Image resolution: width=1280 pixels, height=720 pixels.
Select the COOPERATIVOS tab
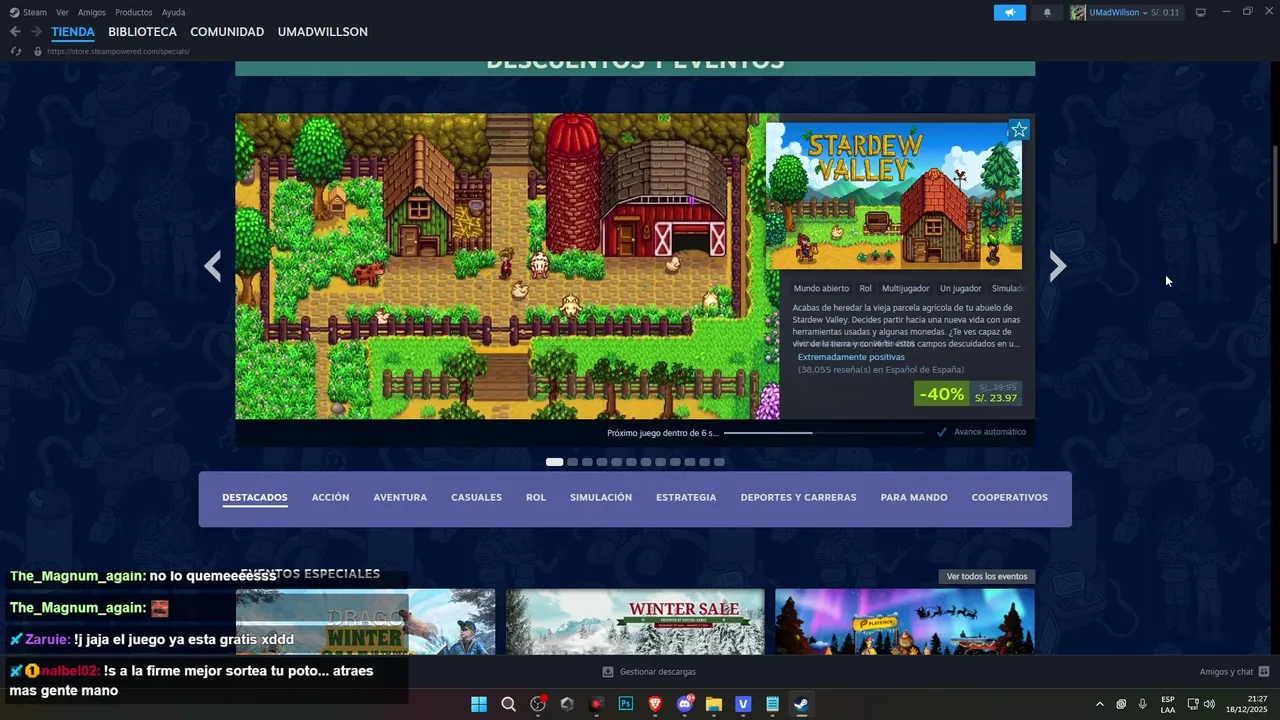[1010, 497]
